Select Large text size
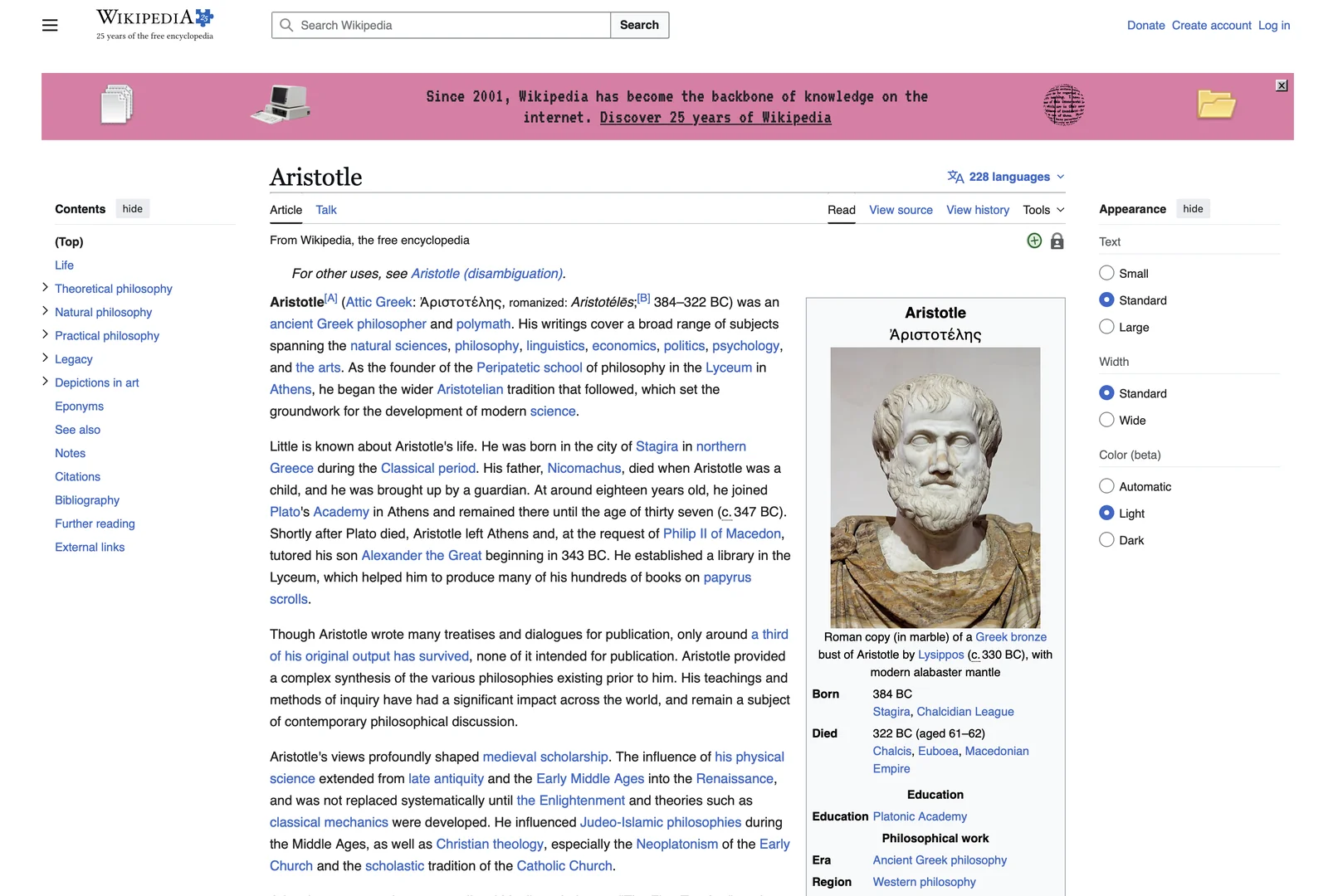Screen dimensions: 1338x896 pos(1106,327)
